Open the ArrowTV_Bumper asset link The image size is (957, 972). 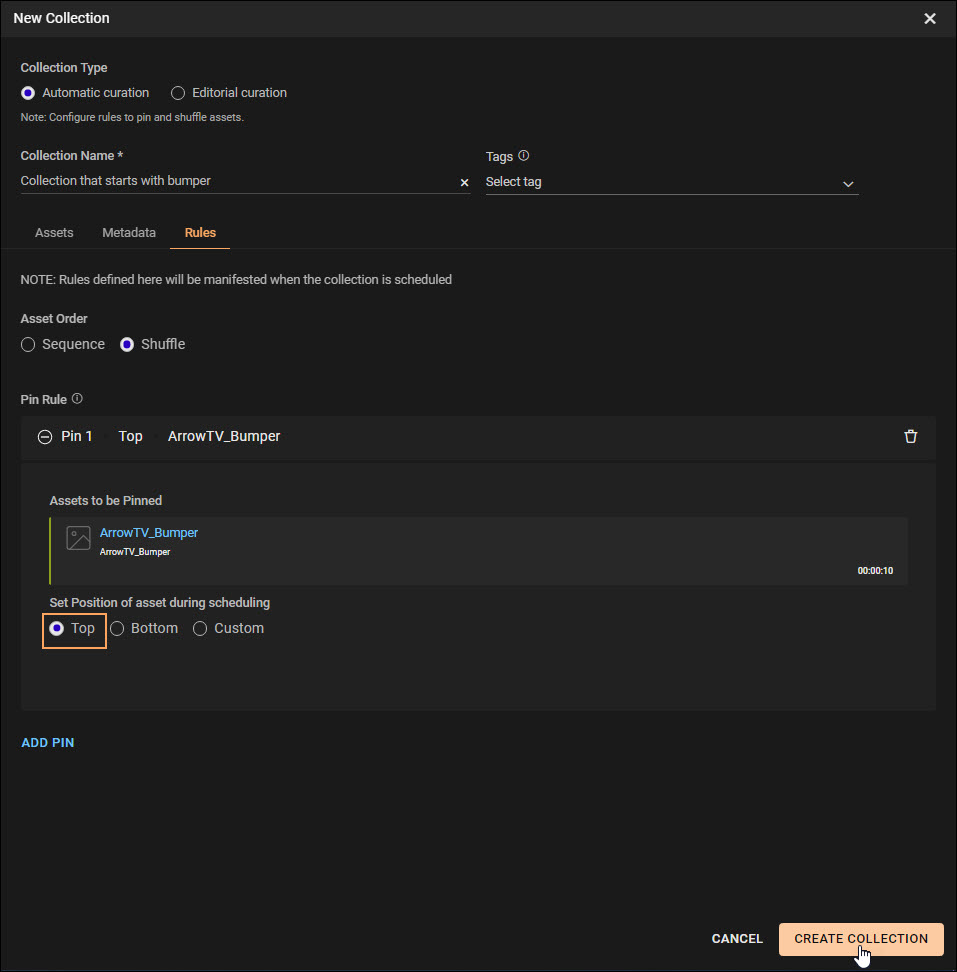(149, 532)
